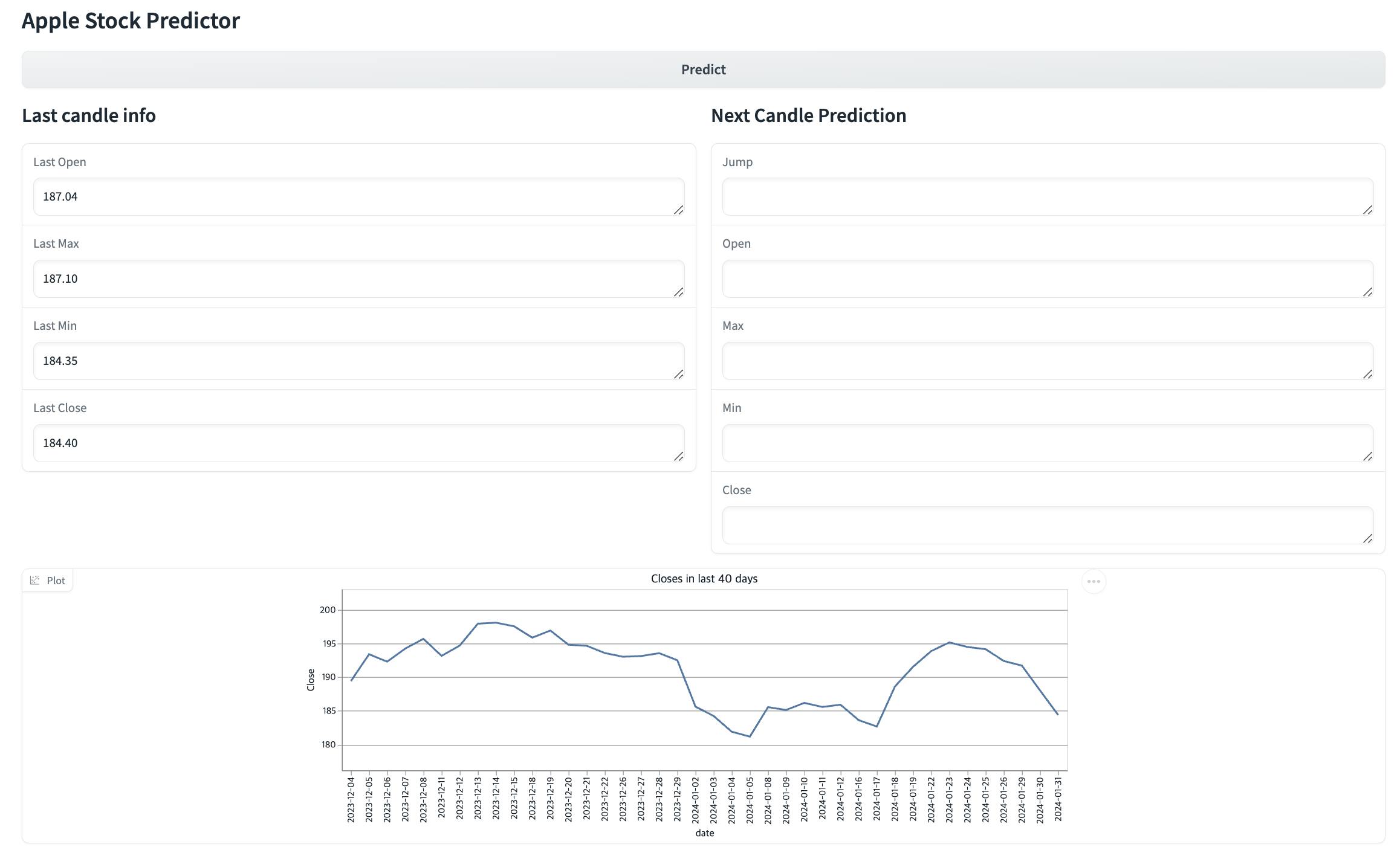Click the resize handle of Last Min field
The width and height of the screenshot is (1400, 847).
click(678, 374)
